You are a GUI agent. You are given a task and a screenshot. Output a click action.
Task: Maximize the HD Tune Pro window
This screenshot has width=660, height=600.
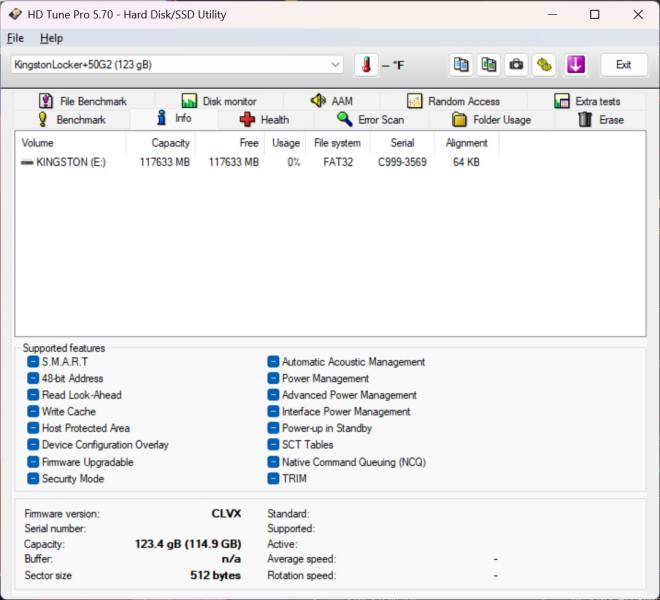tap(594, 15)
